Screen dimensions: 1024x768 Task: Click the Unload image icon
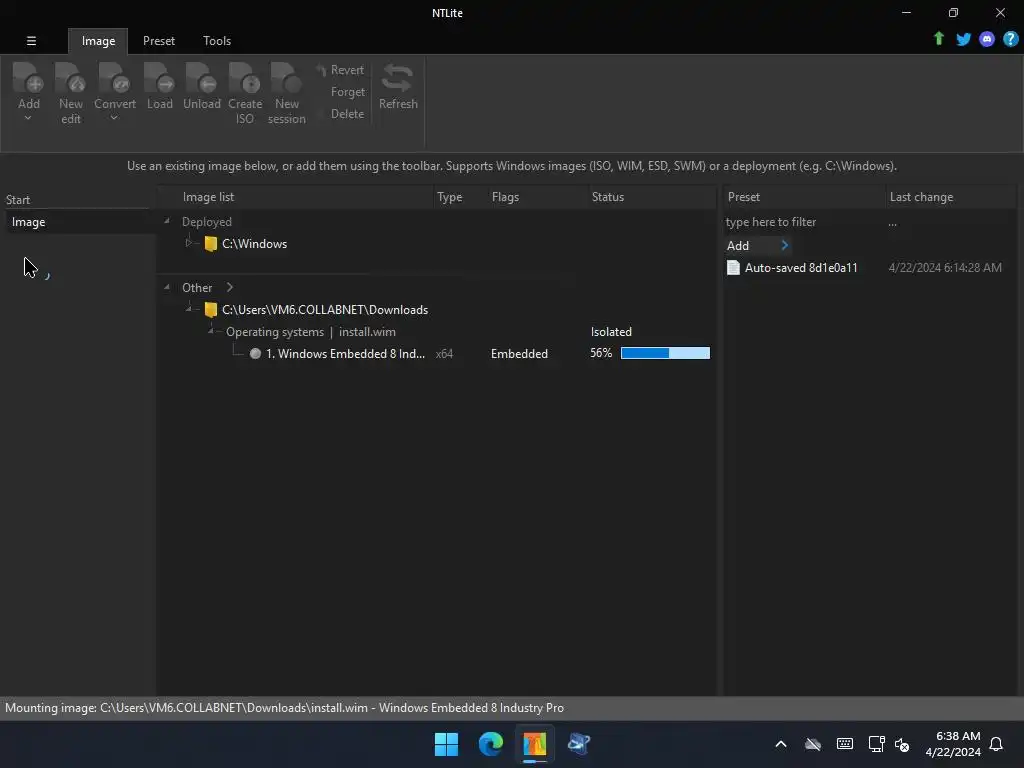pyautogui.click(x=201, y=78)
